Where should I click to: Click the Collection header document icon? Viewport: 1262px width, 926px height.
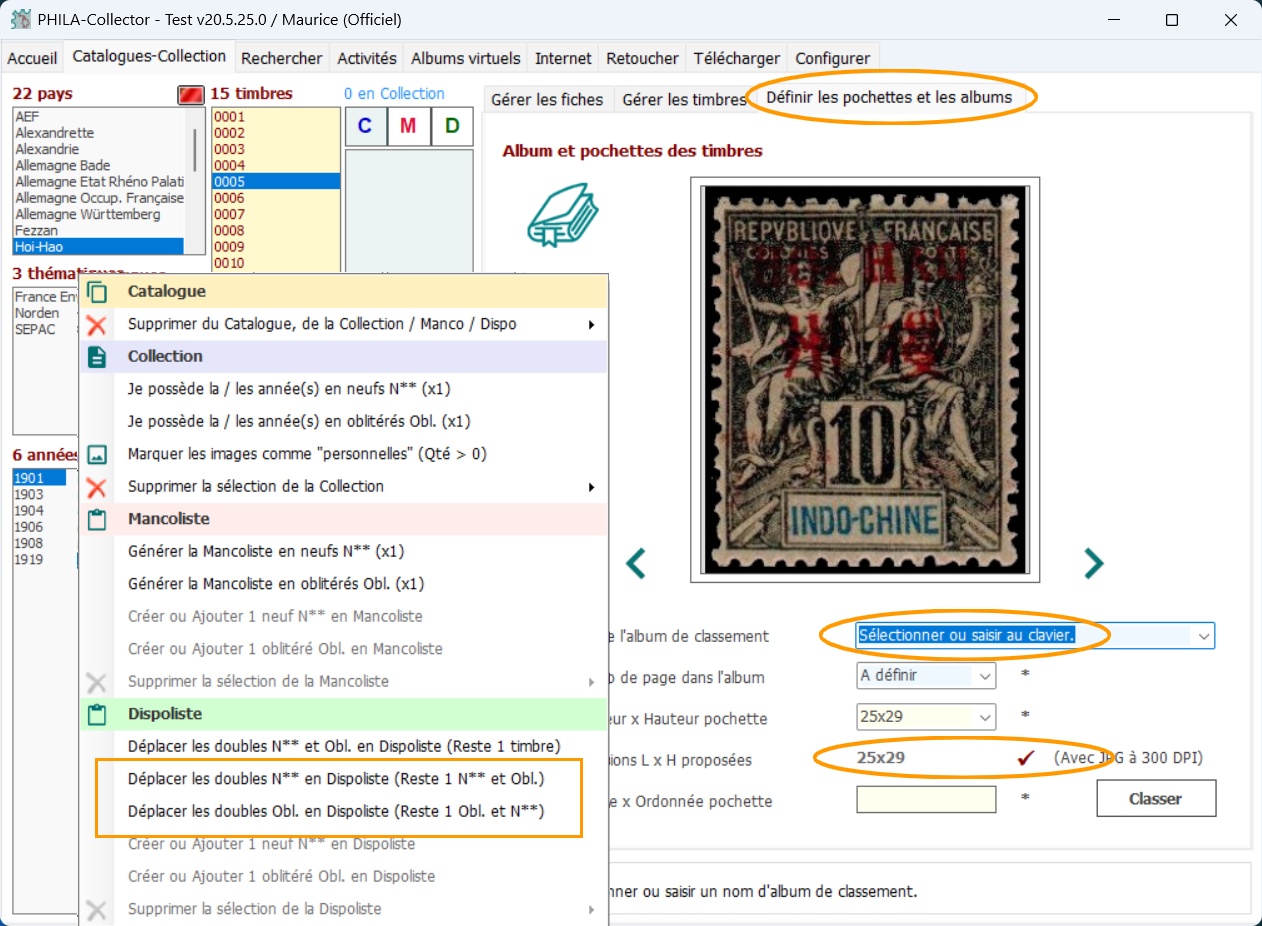tap(97, 357)
